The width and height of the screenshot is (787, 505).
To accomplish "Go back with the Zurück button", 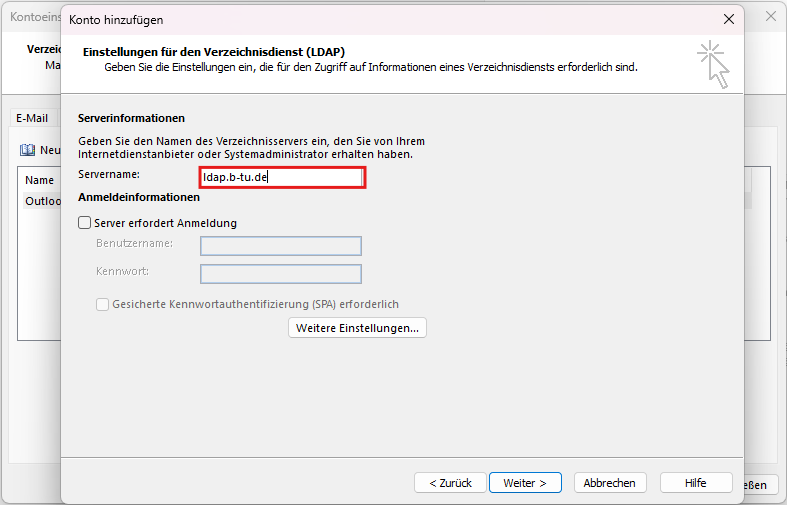I will pyautogui.click(x=450, y=483).
